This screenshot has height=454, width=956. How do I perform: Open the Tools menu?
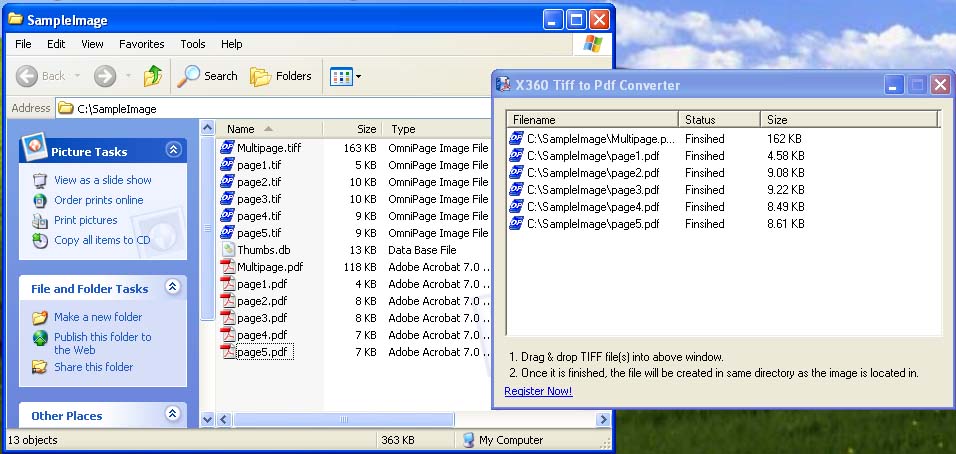tap(193, 44)
